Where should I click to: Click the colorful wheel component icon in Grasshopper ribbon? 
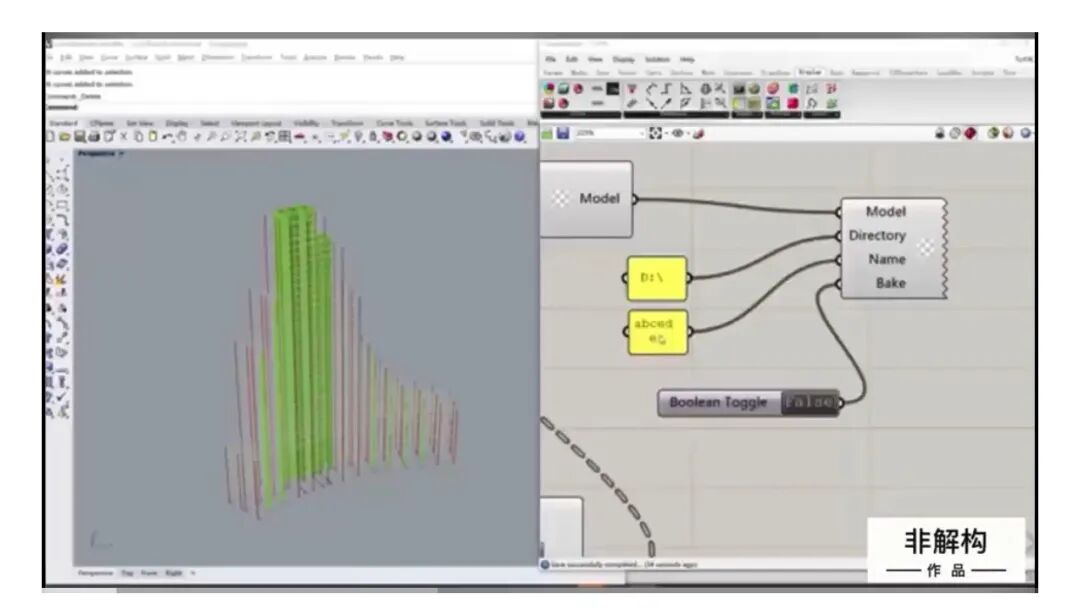point(549,88)
